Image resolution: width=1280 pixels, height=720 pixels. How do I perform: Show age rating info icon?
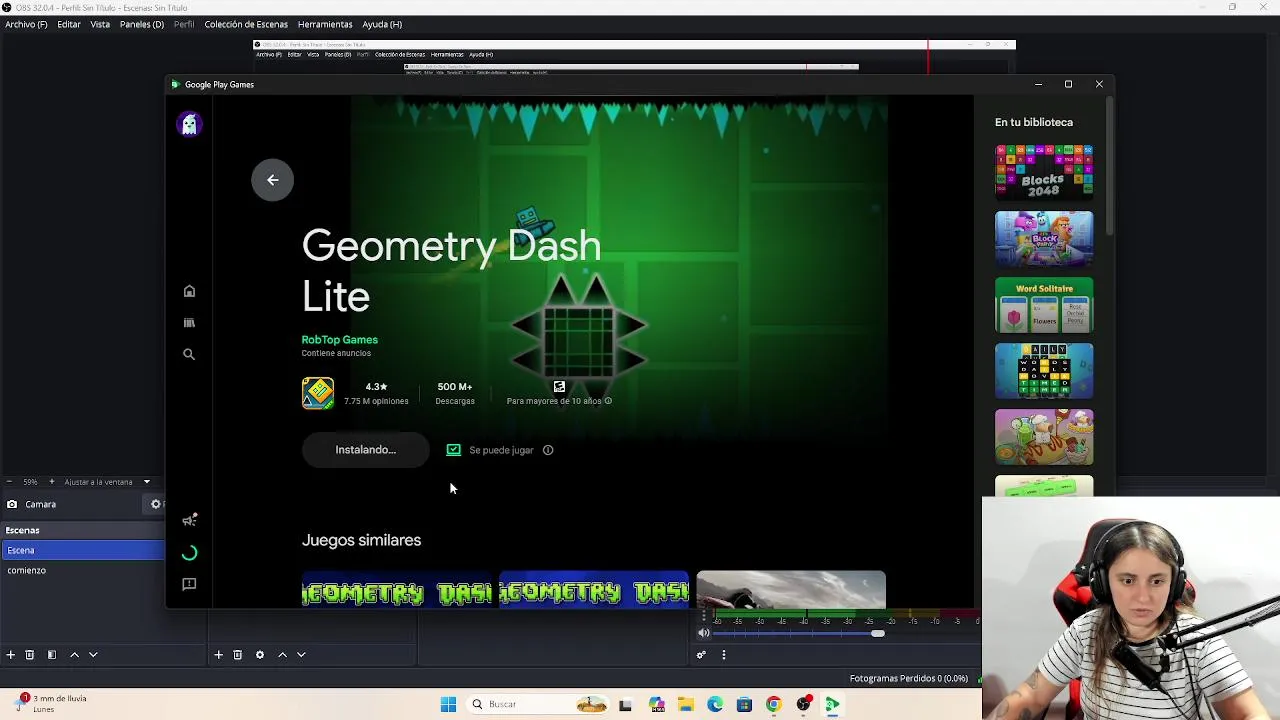(608, 401)
